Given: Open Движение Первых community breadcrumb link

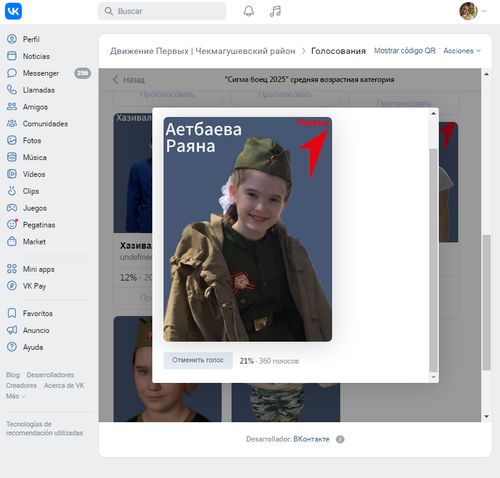Looking at the screenshot, I should 203,51.
